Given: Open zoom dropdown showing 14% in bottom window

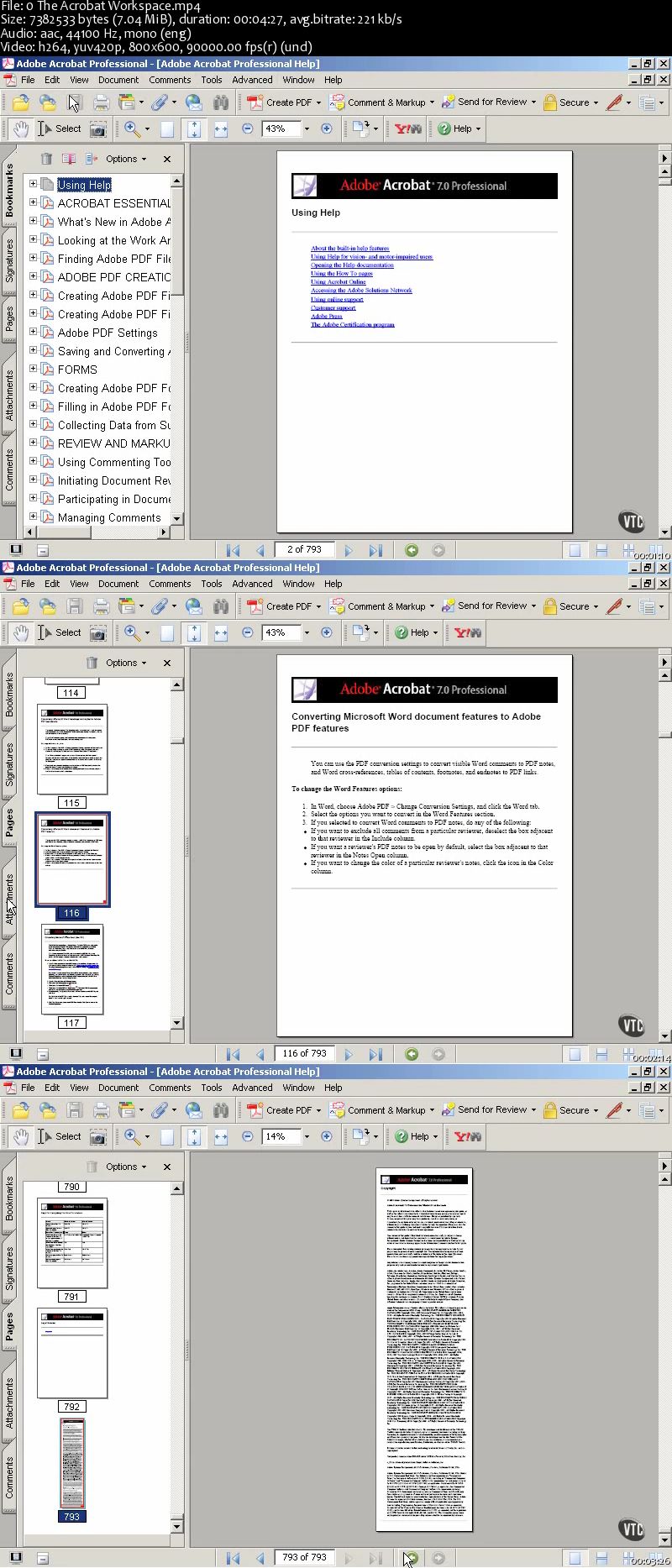Looking at the screenshot, I should [307, 1136].
